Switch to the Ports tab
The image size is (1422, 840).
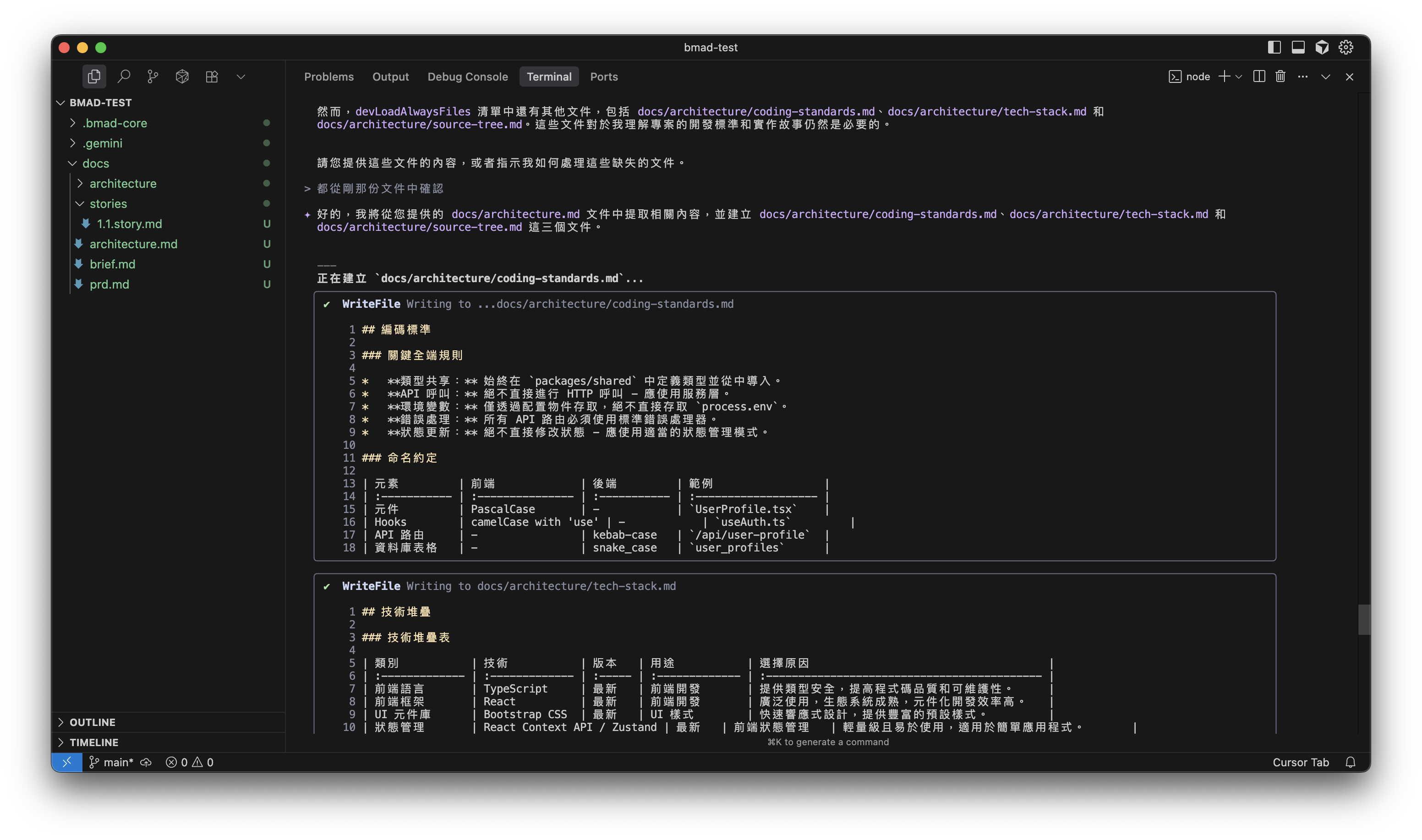tap(604, 77)
